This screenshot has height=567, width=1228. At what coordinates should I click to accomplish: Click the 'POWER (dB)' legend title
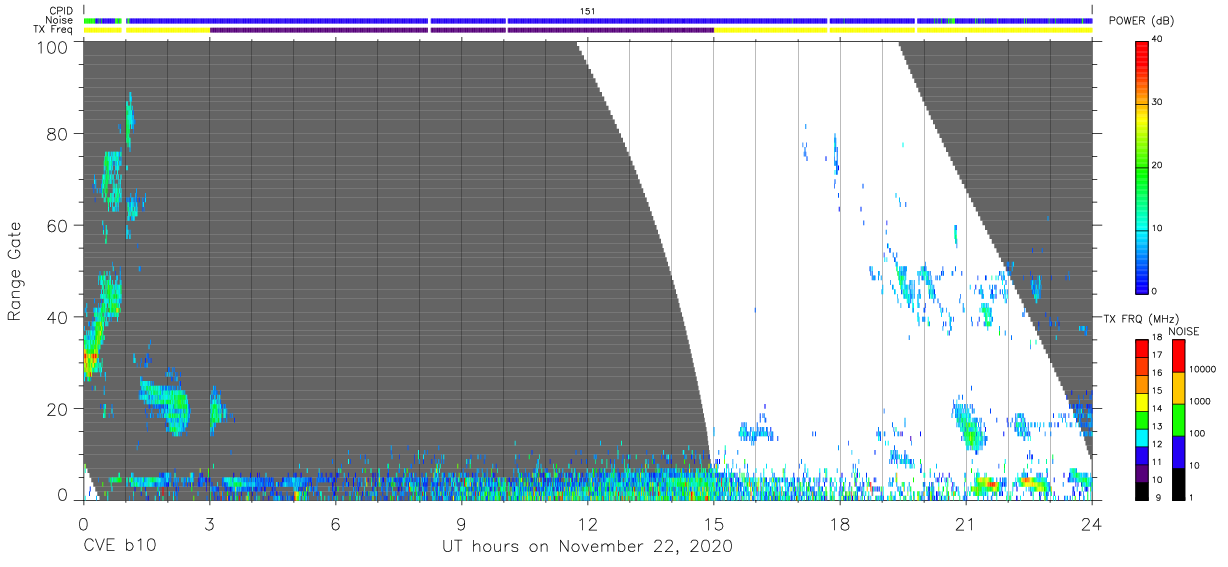pyautogui.click(x=1142, y=22)
